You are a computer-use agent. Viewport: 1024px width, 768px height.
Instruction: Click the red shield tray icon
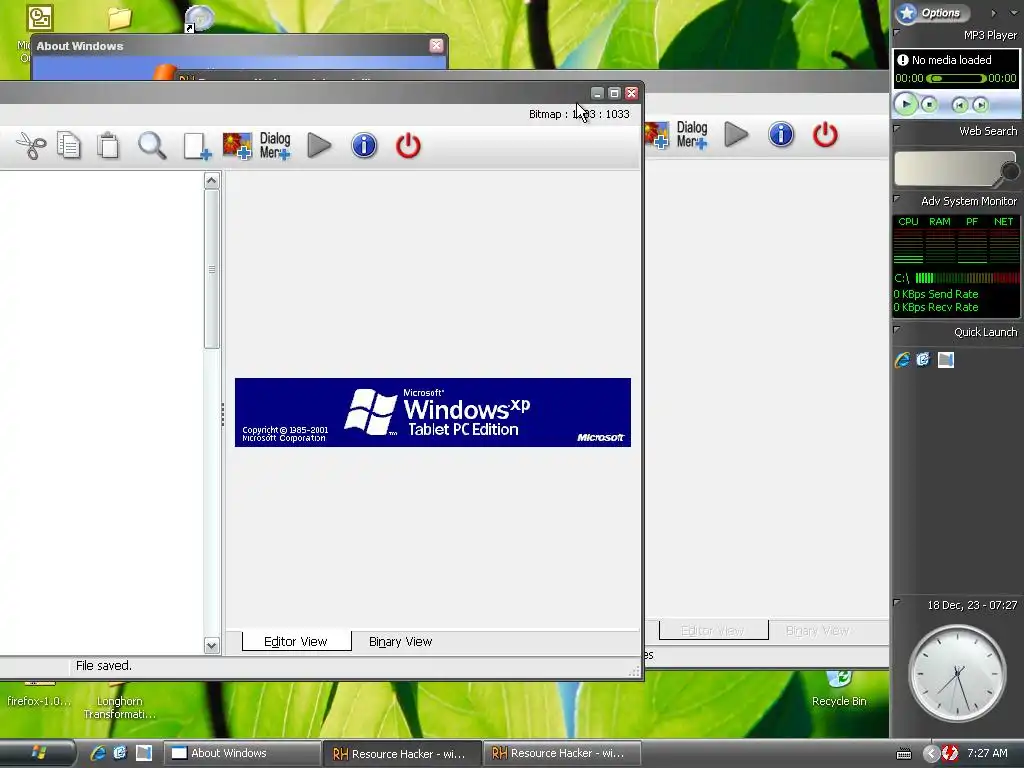tap(950, 754)
